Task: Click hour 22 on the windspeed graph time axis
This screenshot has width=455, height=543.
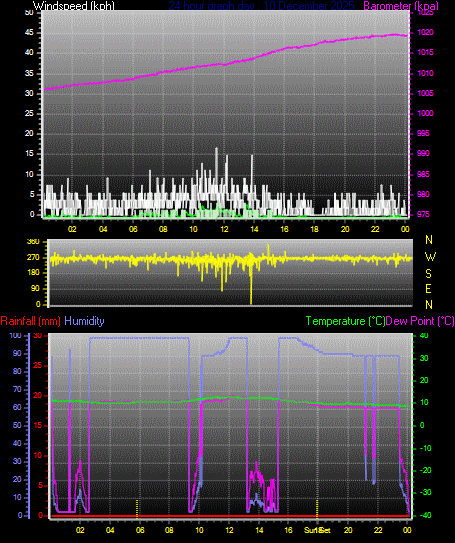Action: click(375, 229)
